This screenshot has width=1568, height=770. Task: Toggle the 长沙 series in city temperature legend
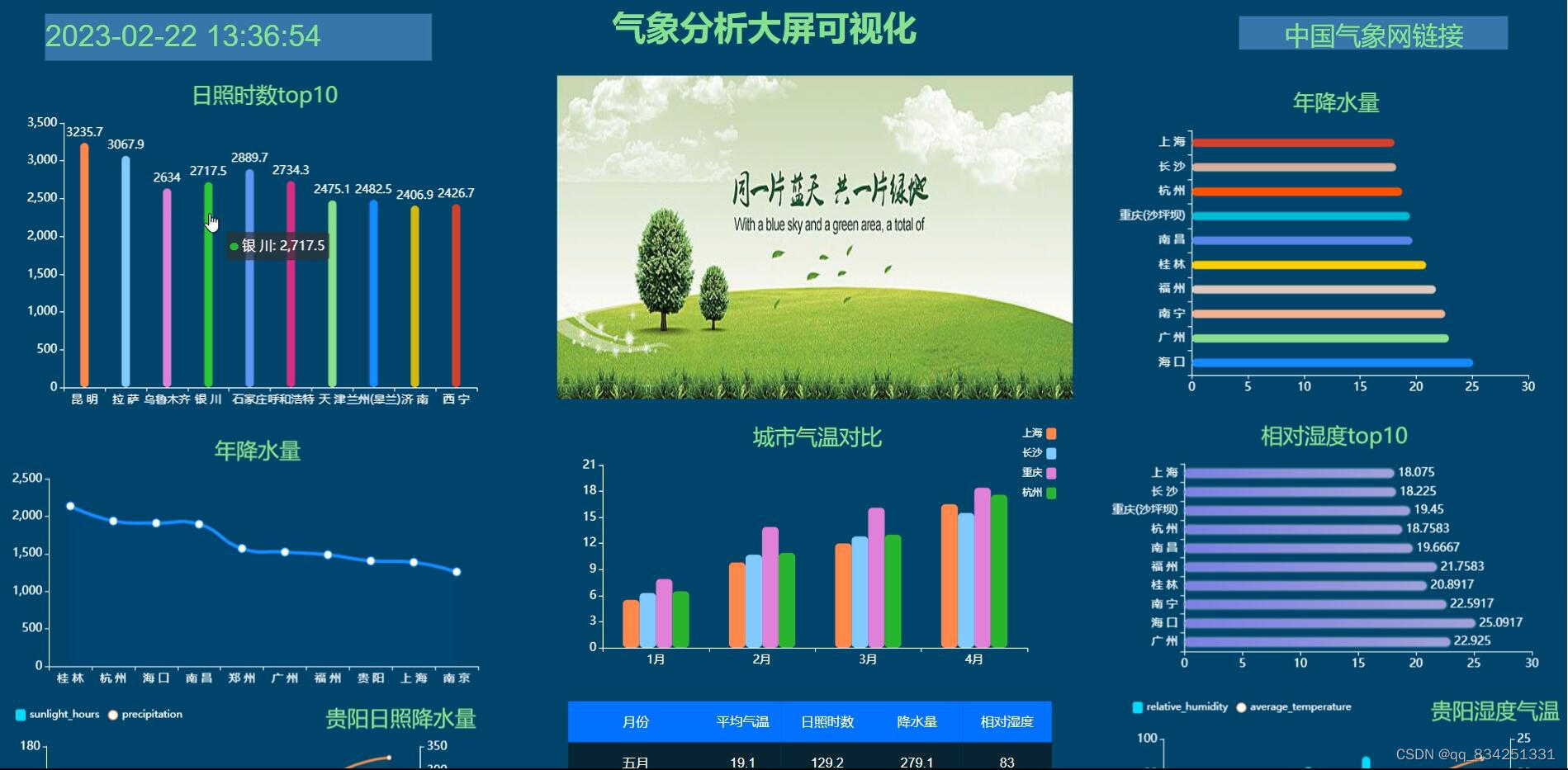[1039, 453]
